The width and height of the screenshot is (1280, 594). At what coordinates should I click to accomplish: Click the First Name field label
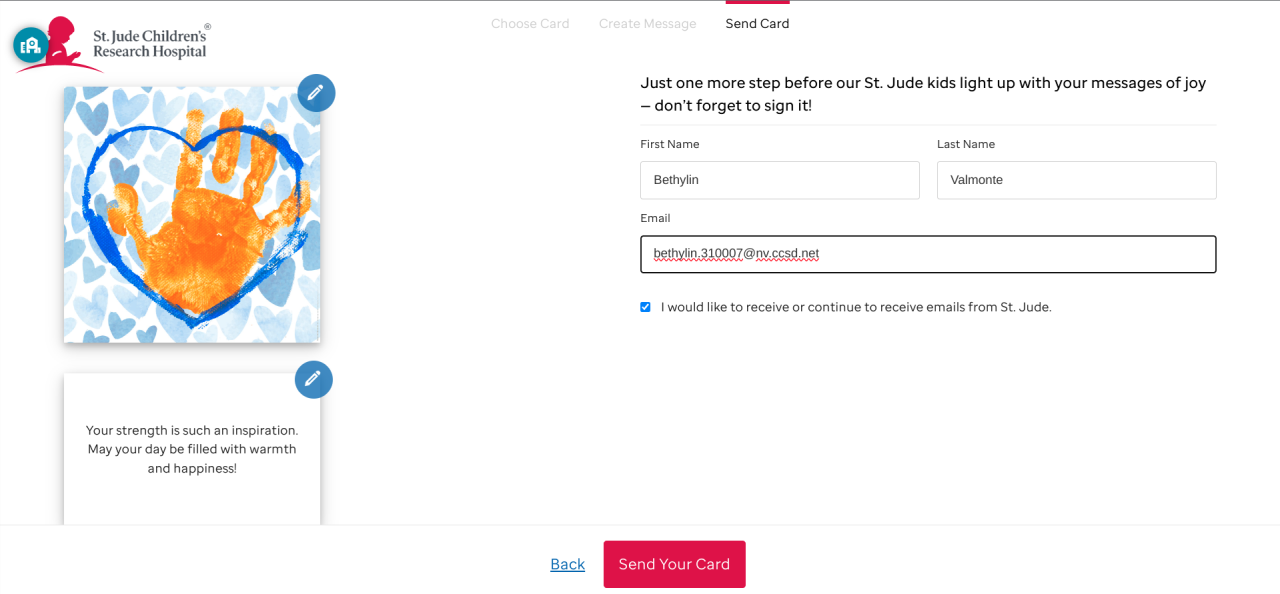point(670,144)
